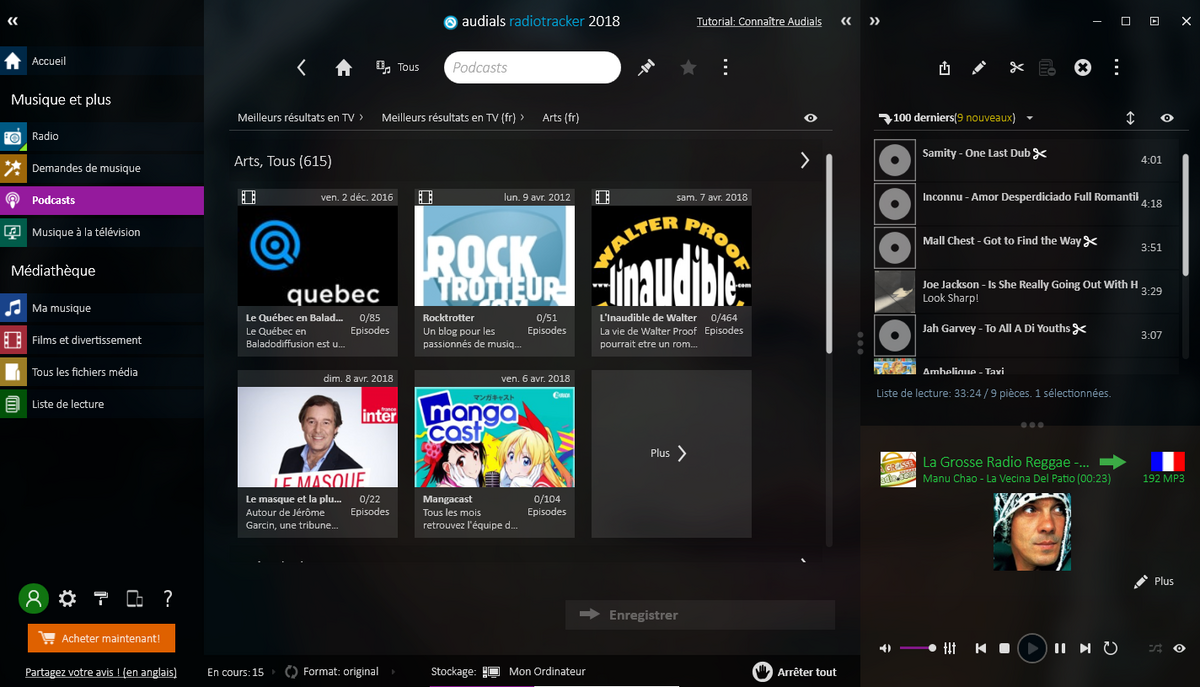The height and width of the screenshot is (687, 1200).
Task: Open the home icon in navigation bar
Action: [343, 68]
